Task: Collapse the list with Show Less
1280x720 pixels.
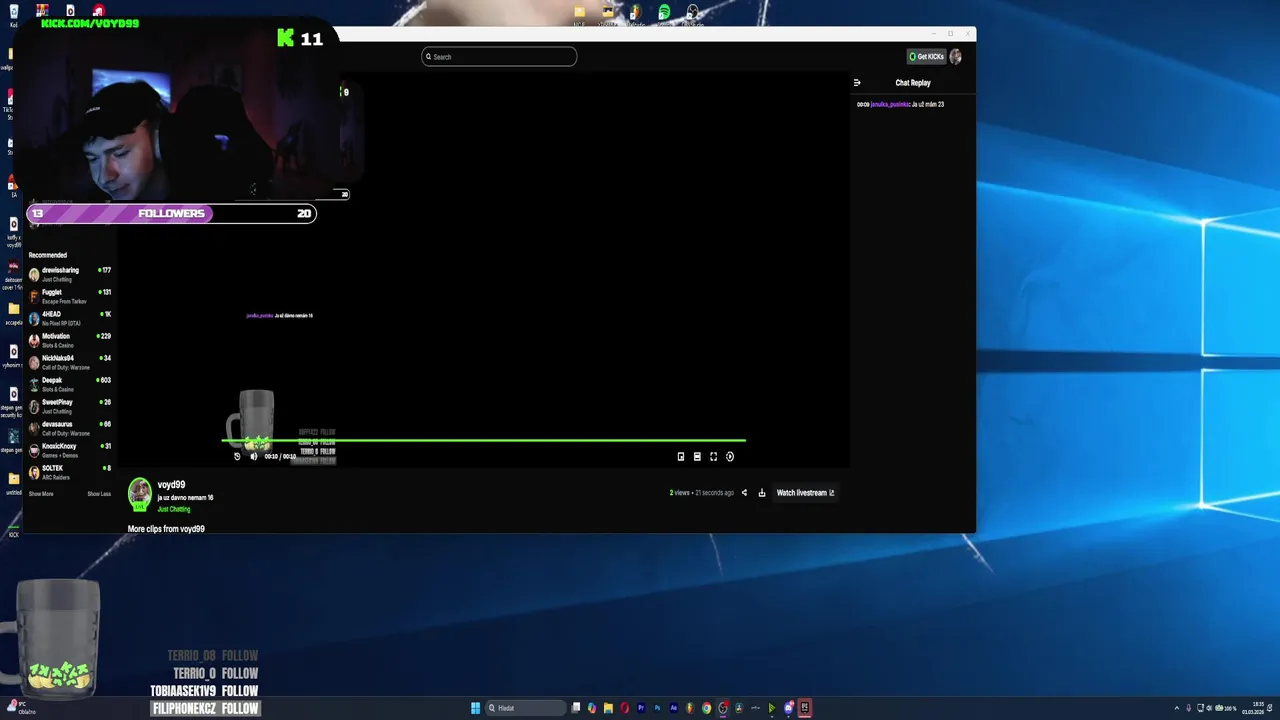Action: (x=99, y=494)
